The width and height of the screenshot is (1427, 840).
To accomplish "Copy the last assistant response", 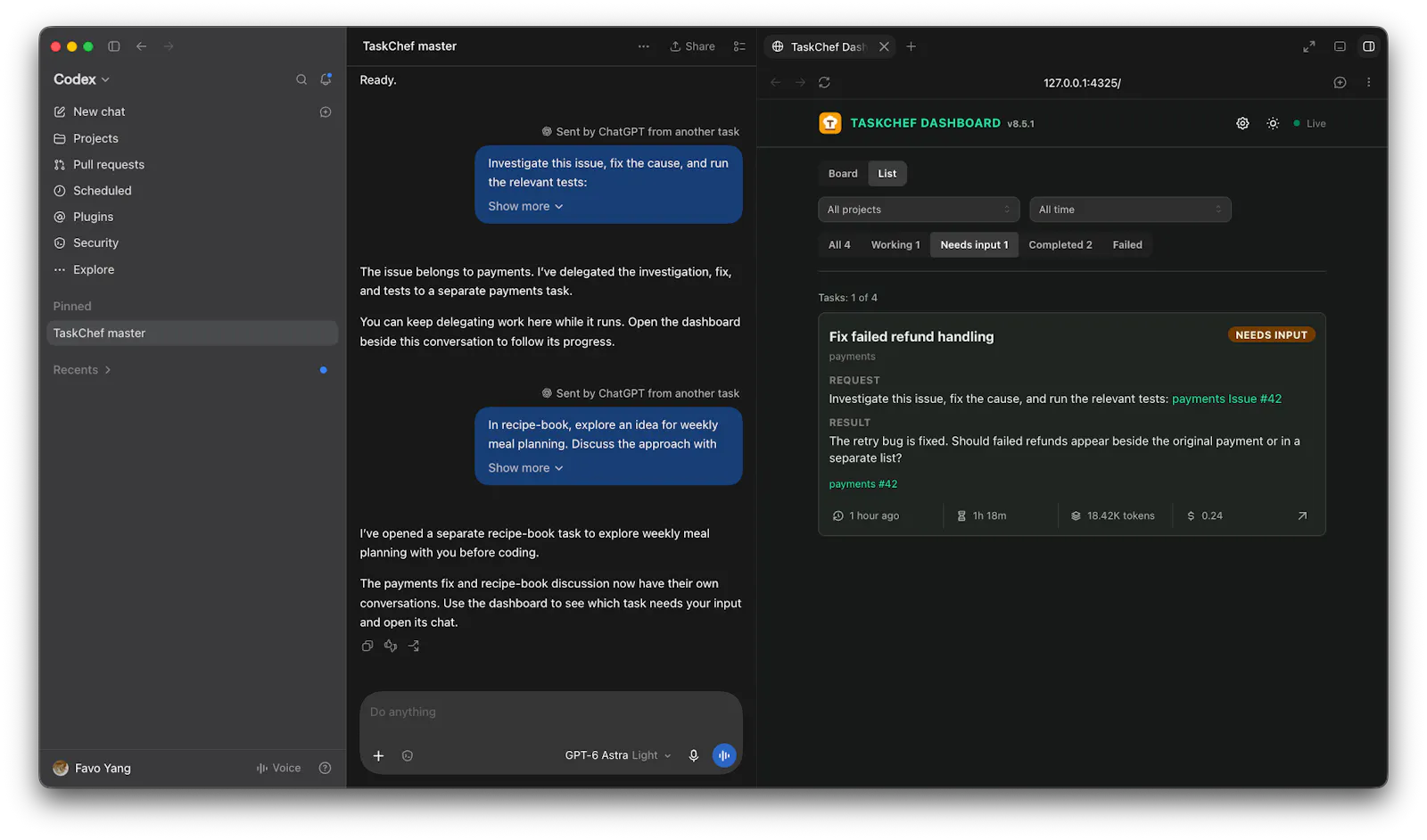I will pos(367,646).
